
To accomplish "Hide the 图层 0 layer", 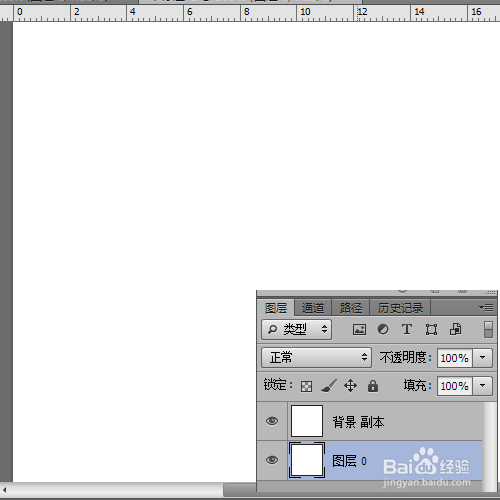I will click(272, 460).
